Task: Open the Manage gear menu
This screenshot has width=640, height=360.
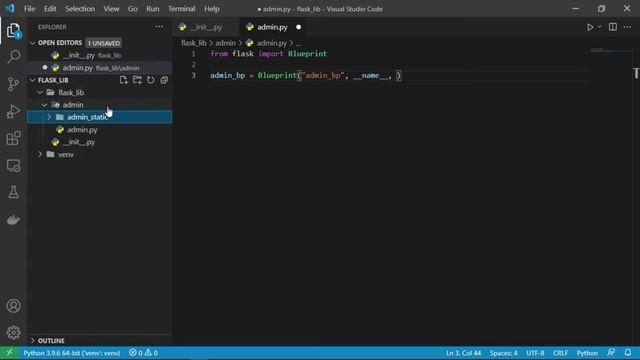Action: click(x=13, y=333)
